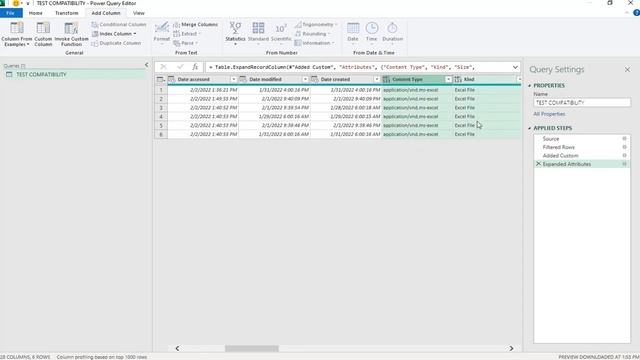Cancel formula edit with X icon
This screenshot has height=360, width=640.
[163, 67]
